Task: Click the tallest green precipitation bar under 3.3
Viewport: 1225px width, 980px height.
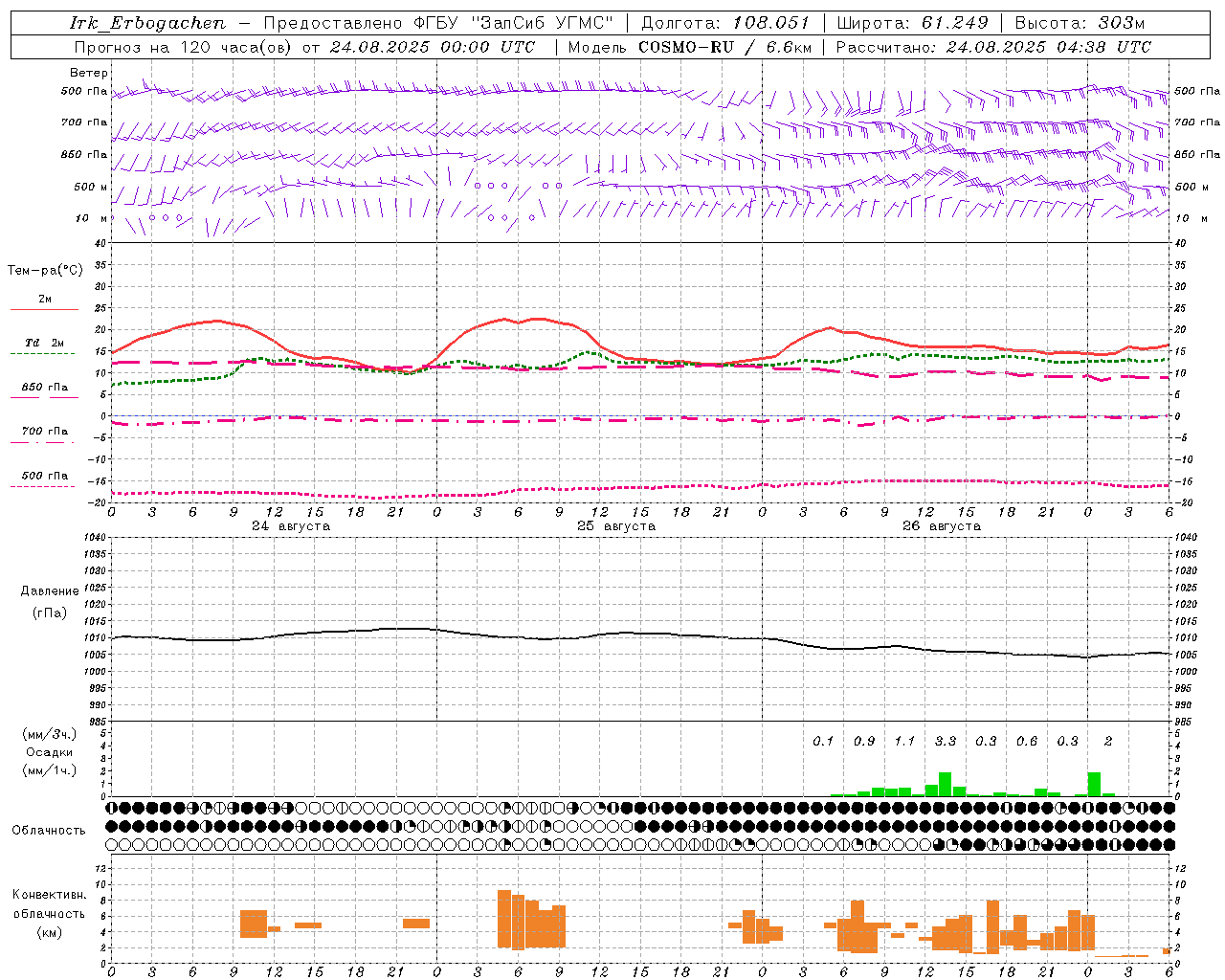Action: [945, 784]
